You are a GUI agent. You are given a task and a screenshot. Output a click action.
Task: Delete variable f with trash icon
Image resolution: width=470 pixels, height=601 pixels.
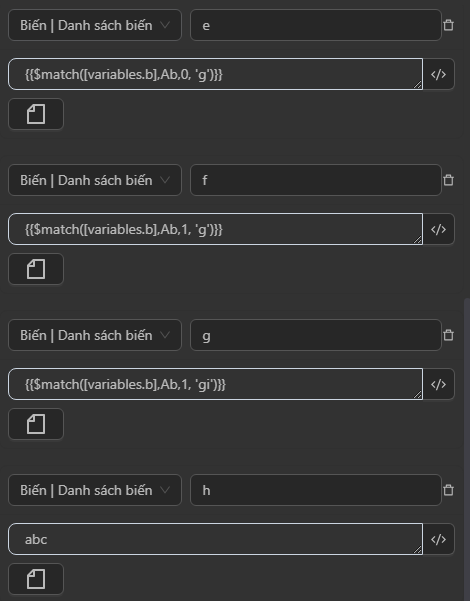[448, 180]
